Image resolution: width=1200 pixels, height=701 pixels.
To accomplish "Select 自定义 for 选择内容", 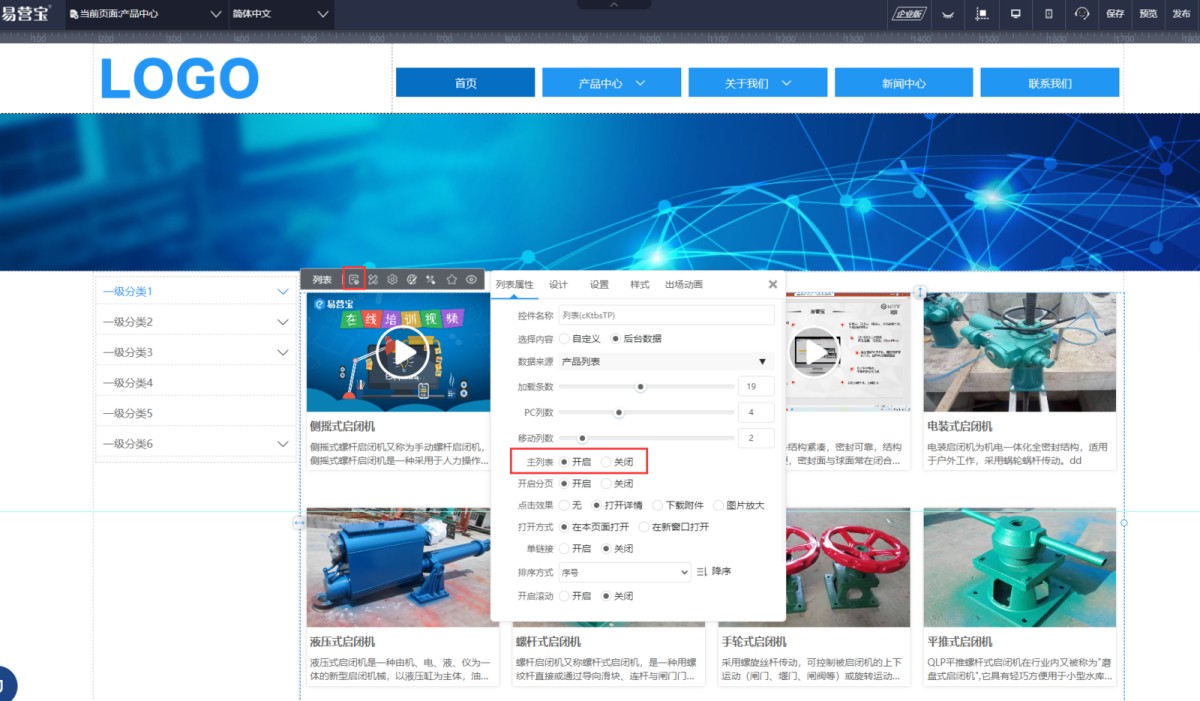I will pyautogui.click(x=565, y=339).
